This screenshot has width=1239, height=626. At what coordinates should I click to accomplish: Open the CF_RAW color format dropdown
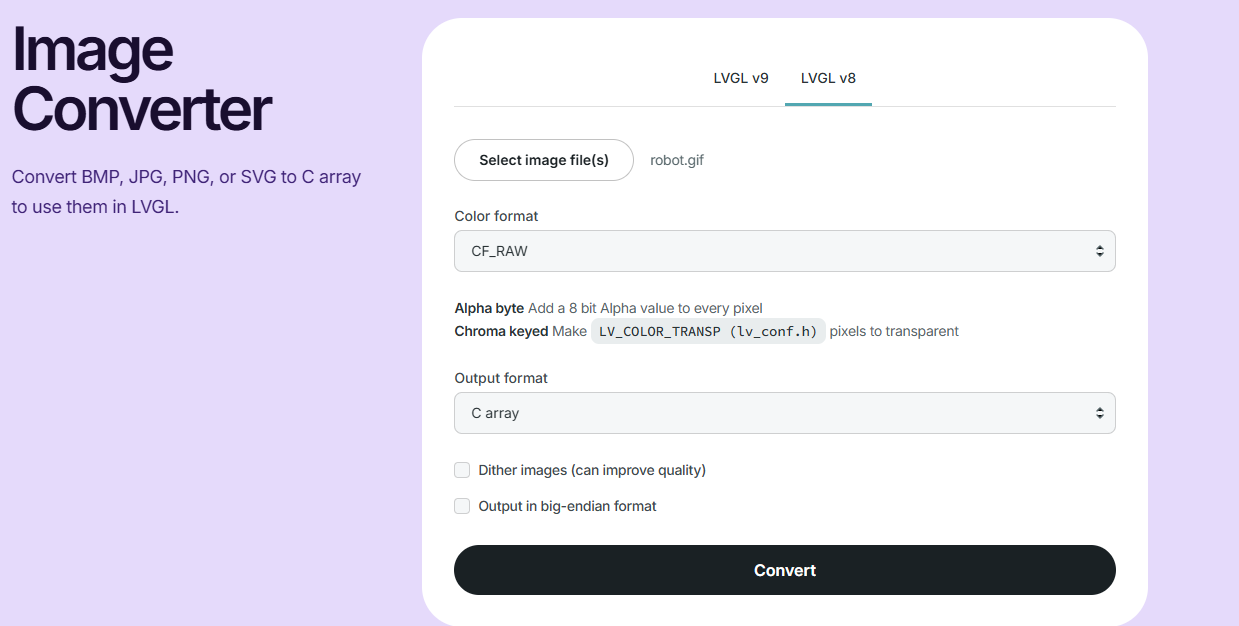(x=784, y=251)
